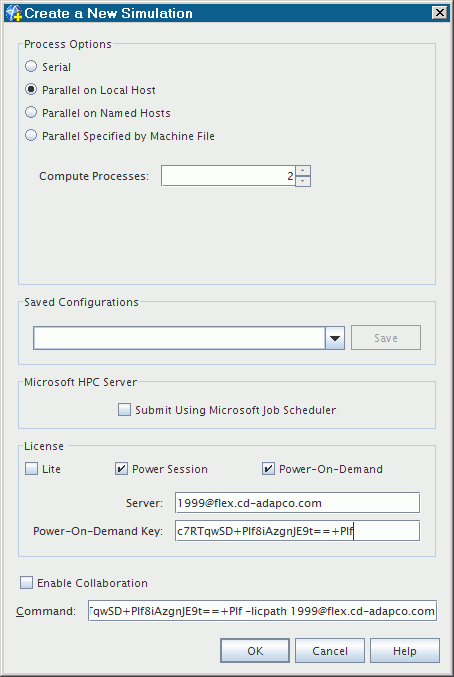Enable Submit Using Microsoft Job Scheduler
This screenshot has width=454, height=677.
124,410
